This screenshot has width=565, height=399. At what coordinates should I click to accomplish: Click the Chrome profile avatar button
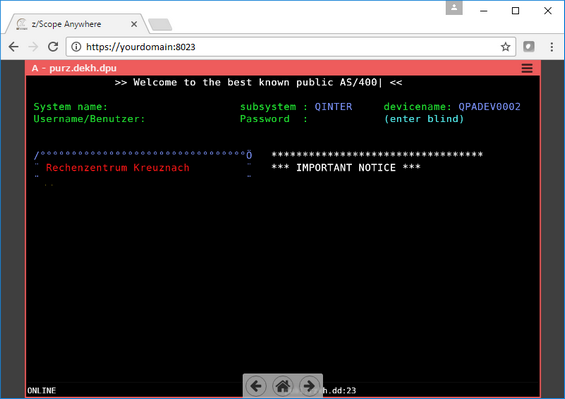click(x=454, y=8)
